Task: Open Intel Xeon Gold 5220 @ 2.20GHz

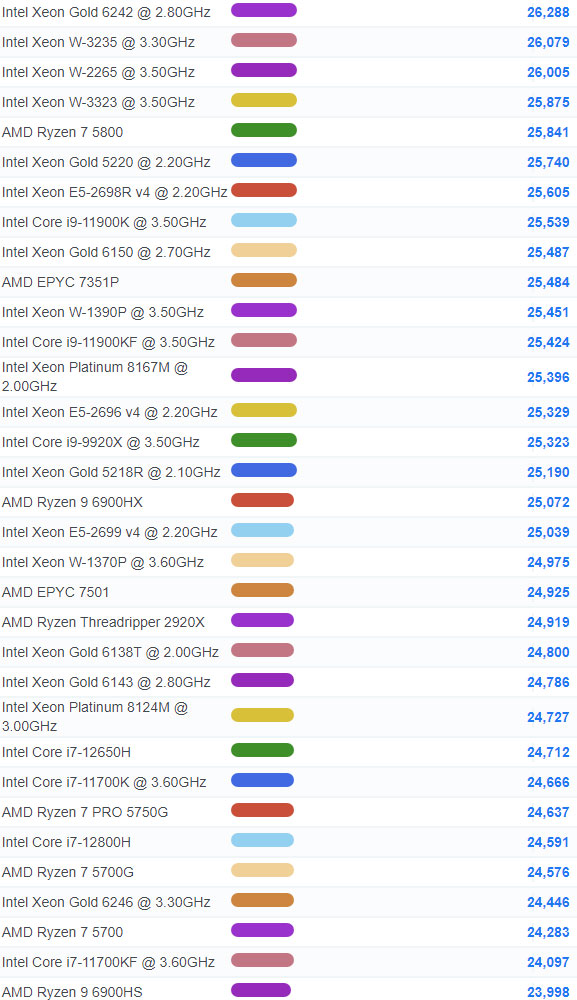Action: click(x=106, y=162)
